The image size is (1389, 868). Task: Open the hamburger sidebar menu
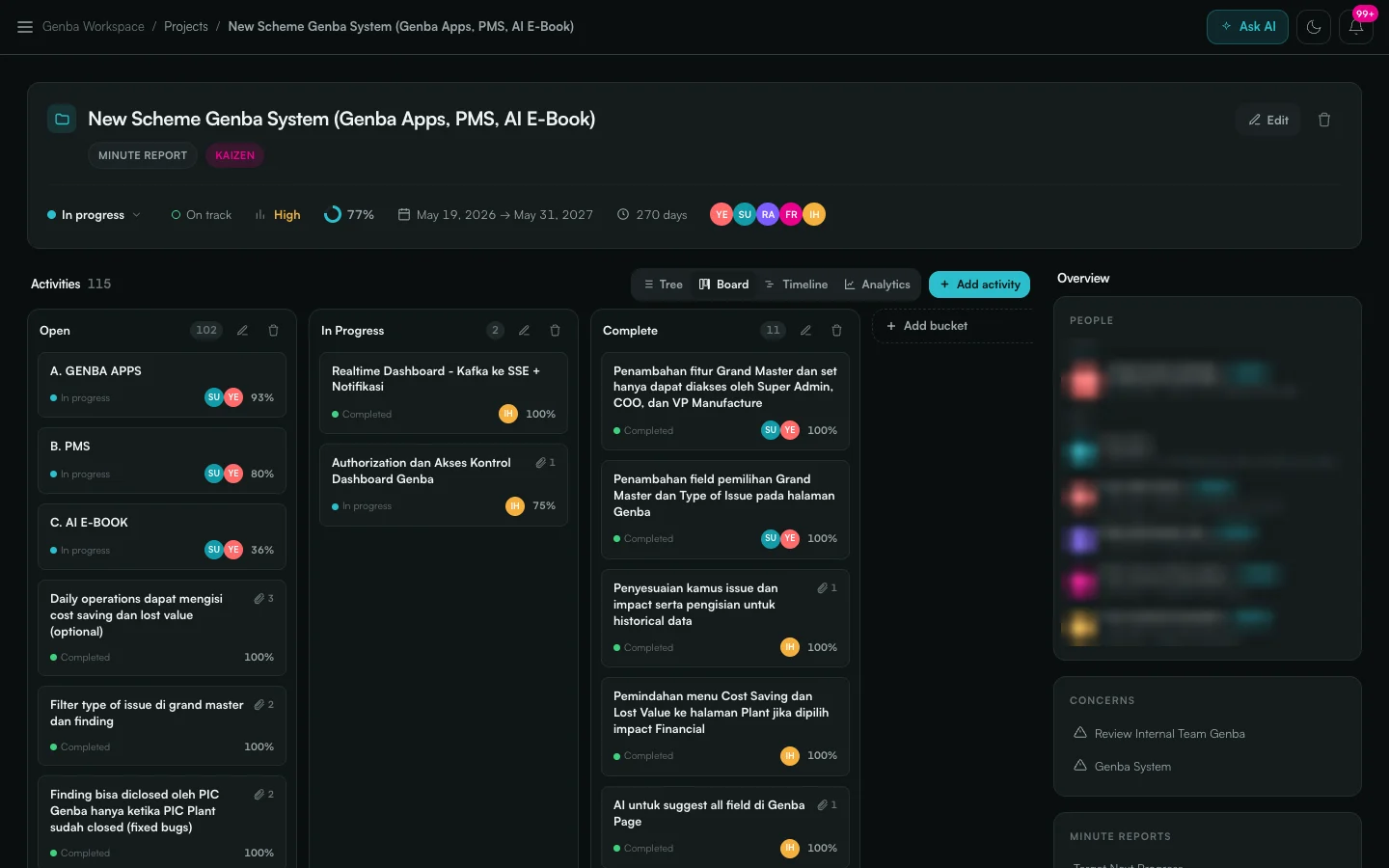pyautogui.click(x=25, y=27)
